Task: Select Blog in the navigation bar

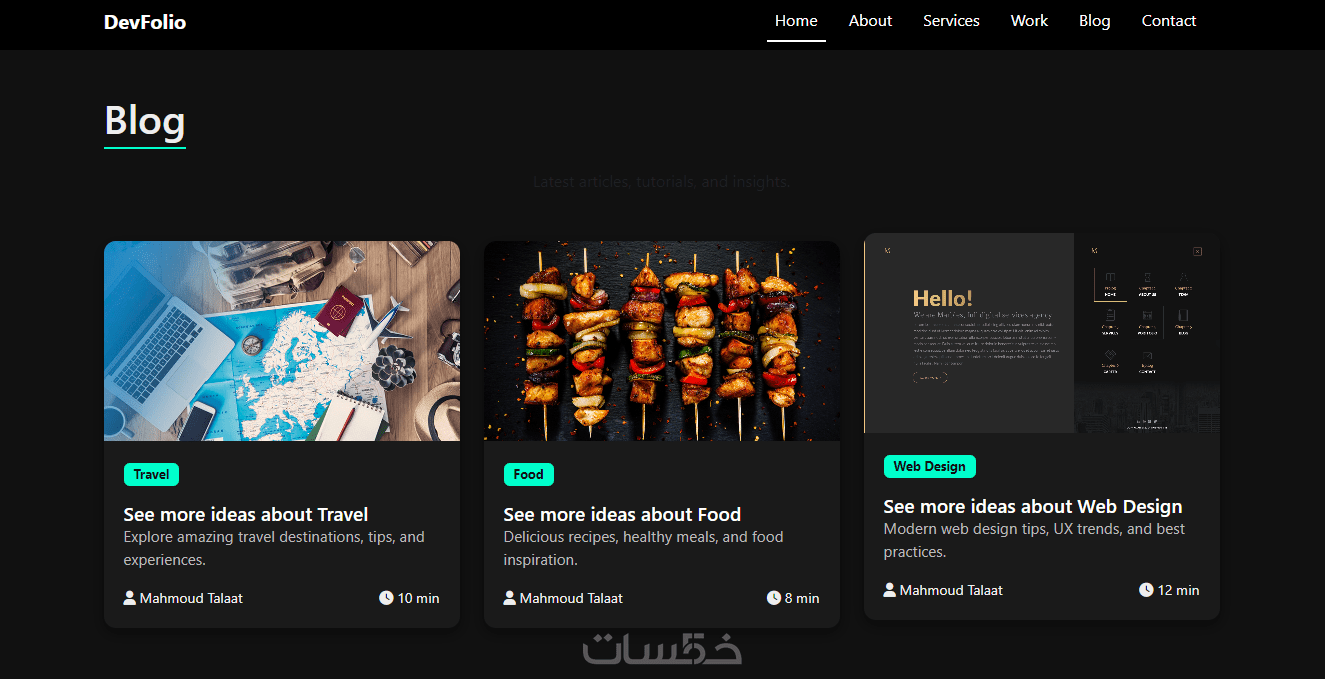Action: pyautogui.click(x=1095, y=21)
